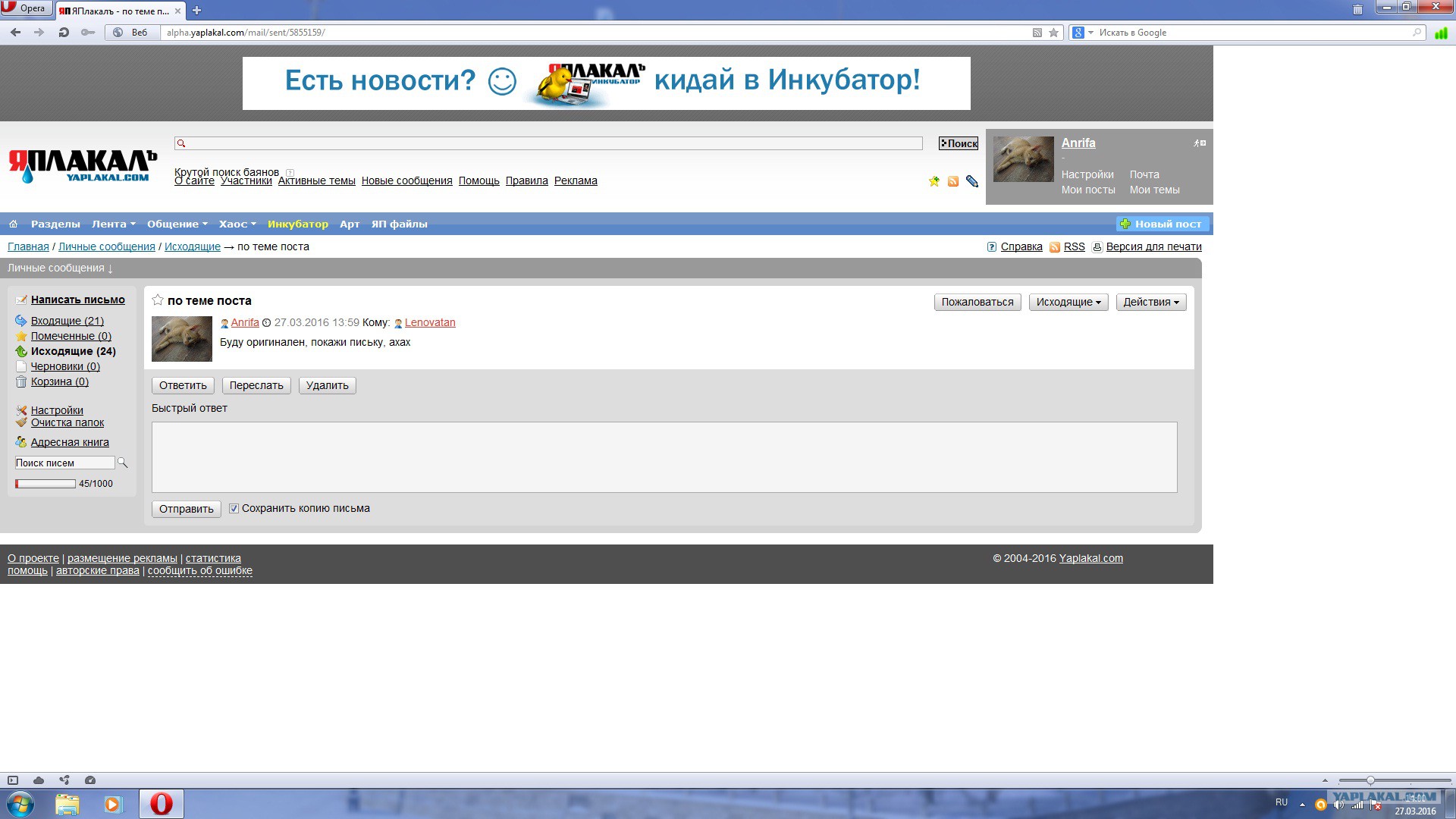Click the bookmark star in address bar
The height and width of the screenshot is (819, 1456).
click(1053, 33)
